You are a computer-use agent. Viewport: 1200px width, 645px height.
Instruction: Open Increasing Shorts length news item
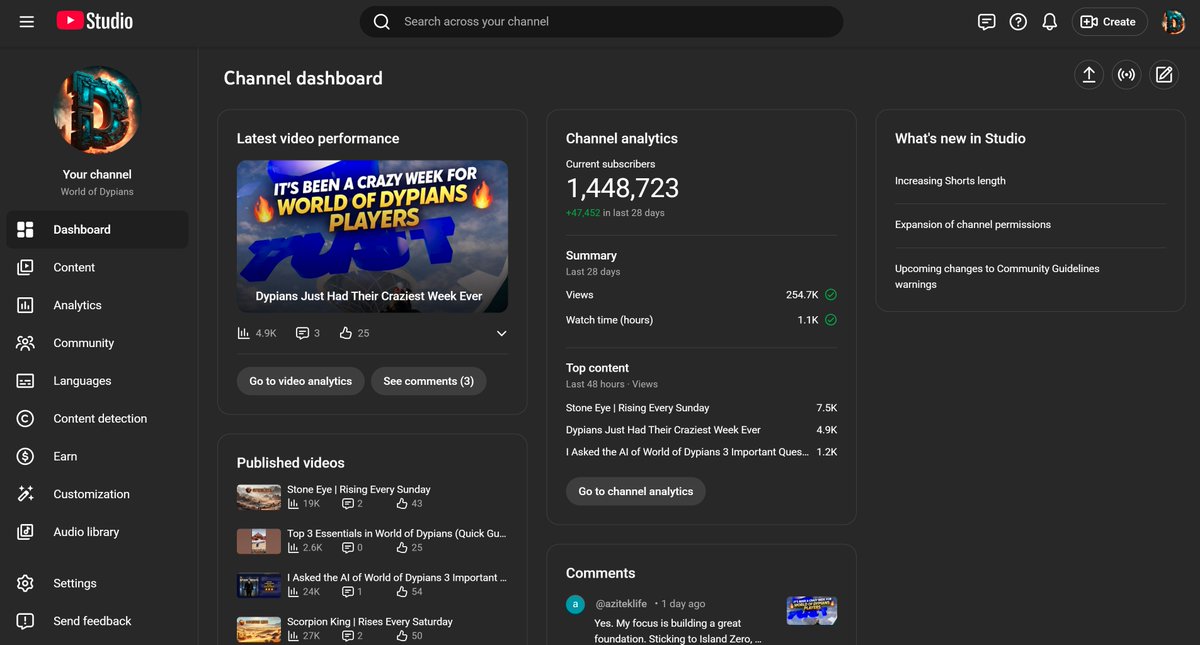950,181
